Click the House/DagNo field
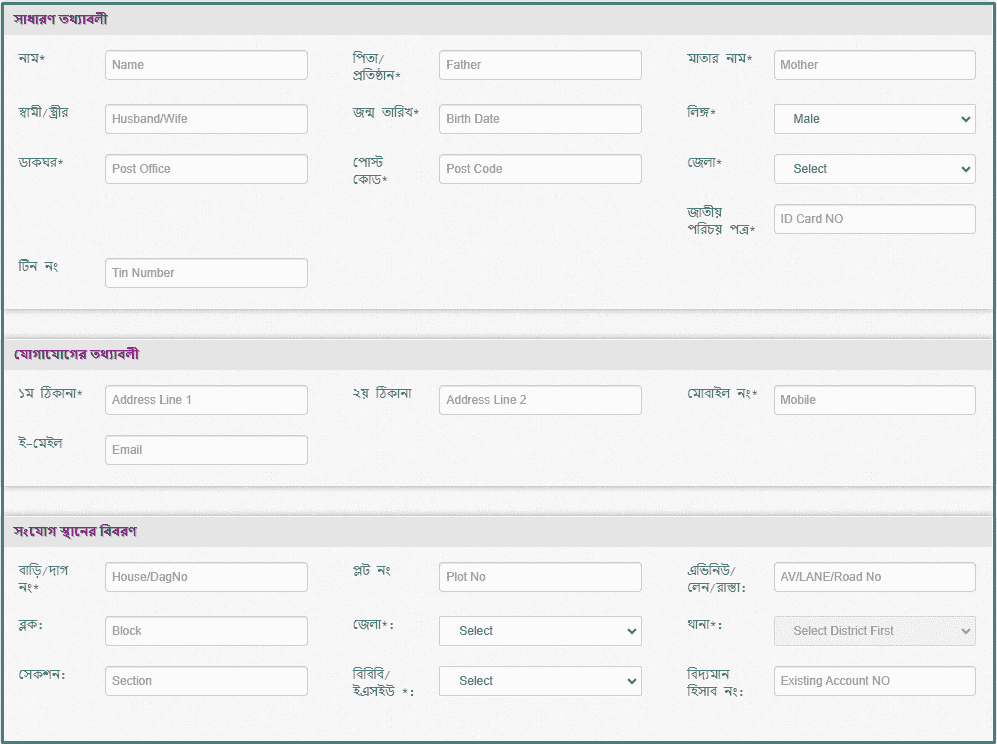The image size is (997, 744). click(206, 577)
